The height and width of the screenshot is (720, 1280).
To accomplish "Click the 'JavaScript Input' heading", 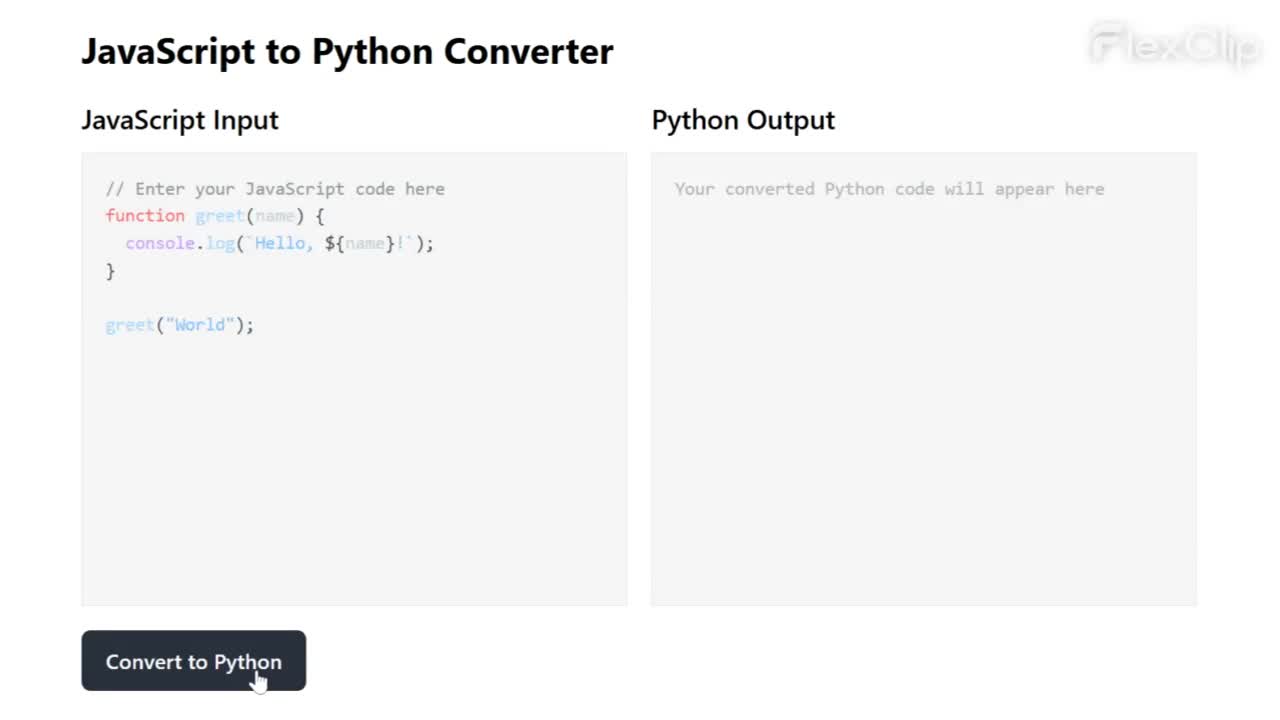I will [x=180, y=120].
